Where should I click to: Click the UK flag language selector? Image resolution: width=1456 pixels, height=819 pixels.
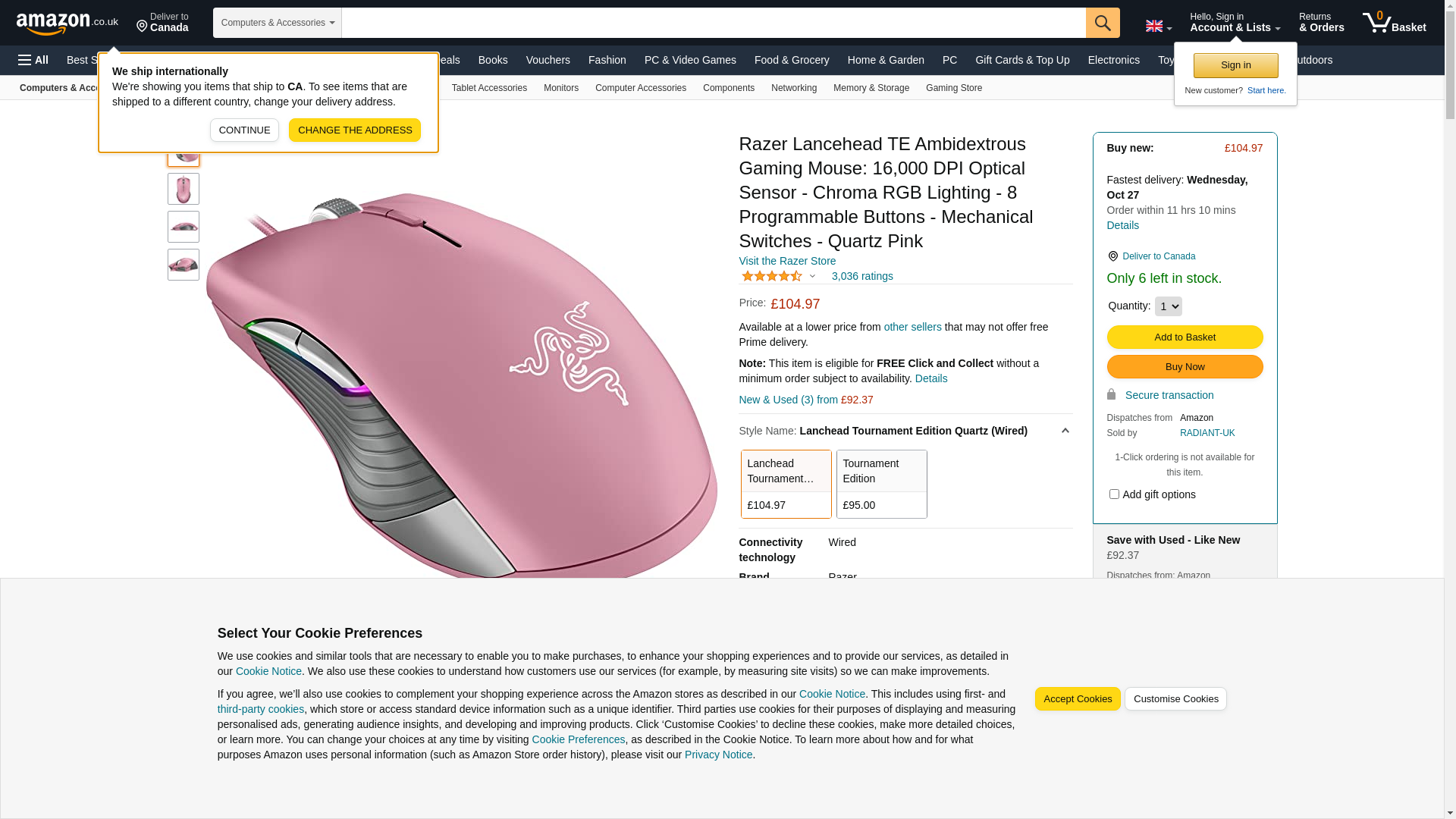pyautogui.click(x=1158, y=26)
